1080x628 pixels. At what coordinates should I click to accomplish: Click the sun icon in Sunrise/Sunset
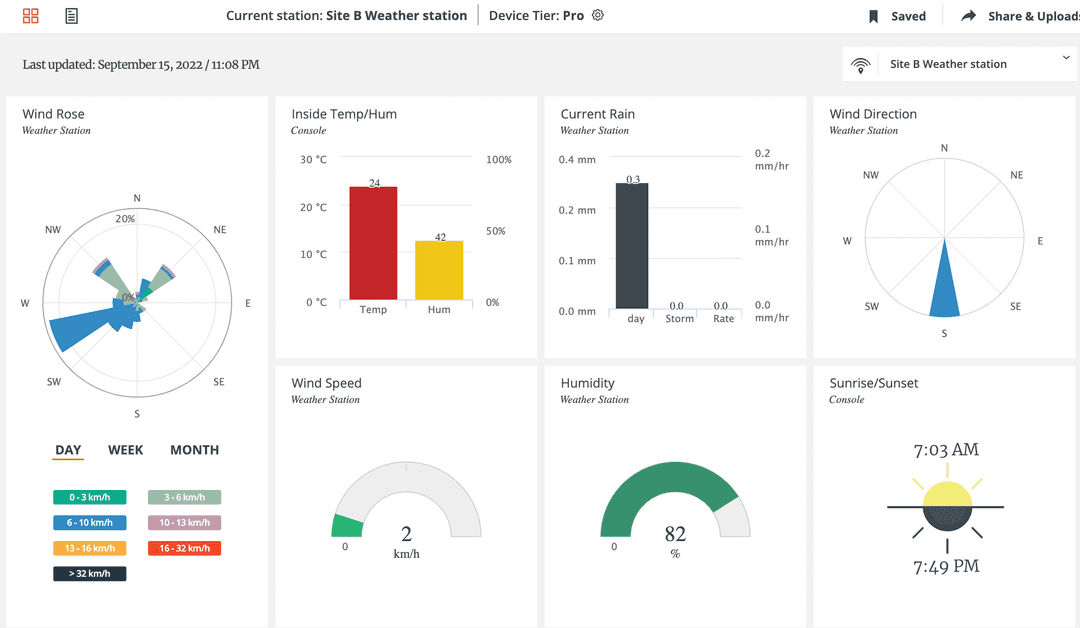tap(946, 507)
